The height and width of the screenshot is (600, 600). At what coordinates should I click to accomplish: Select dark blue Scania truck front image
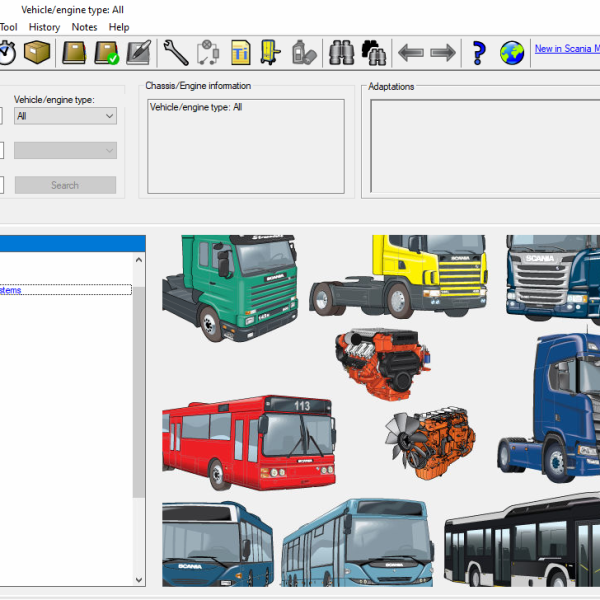point(553,278)
